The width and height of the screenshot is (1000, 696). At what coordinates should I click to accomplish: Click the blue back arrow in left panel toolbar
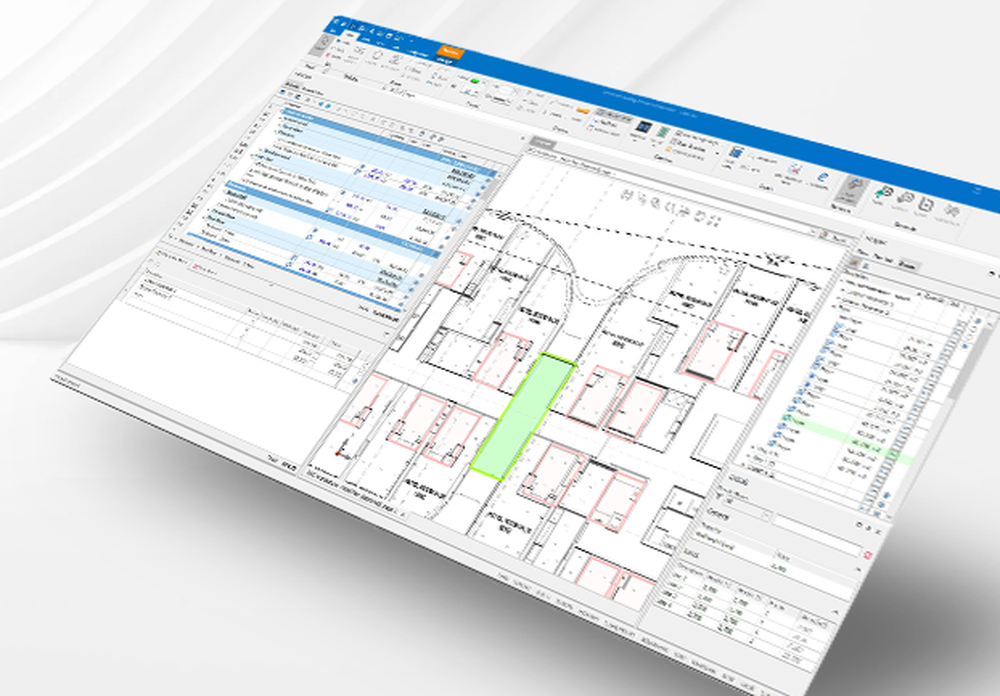click(x=321, y=105)
